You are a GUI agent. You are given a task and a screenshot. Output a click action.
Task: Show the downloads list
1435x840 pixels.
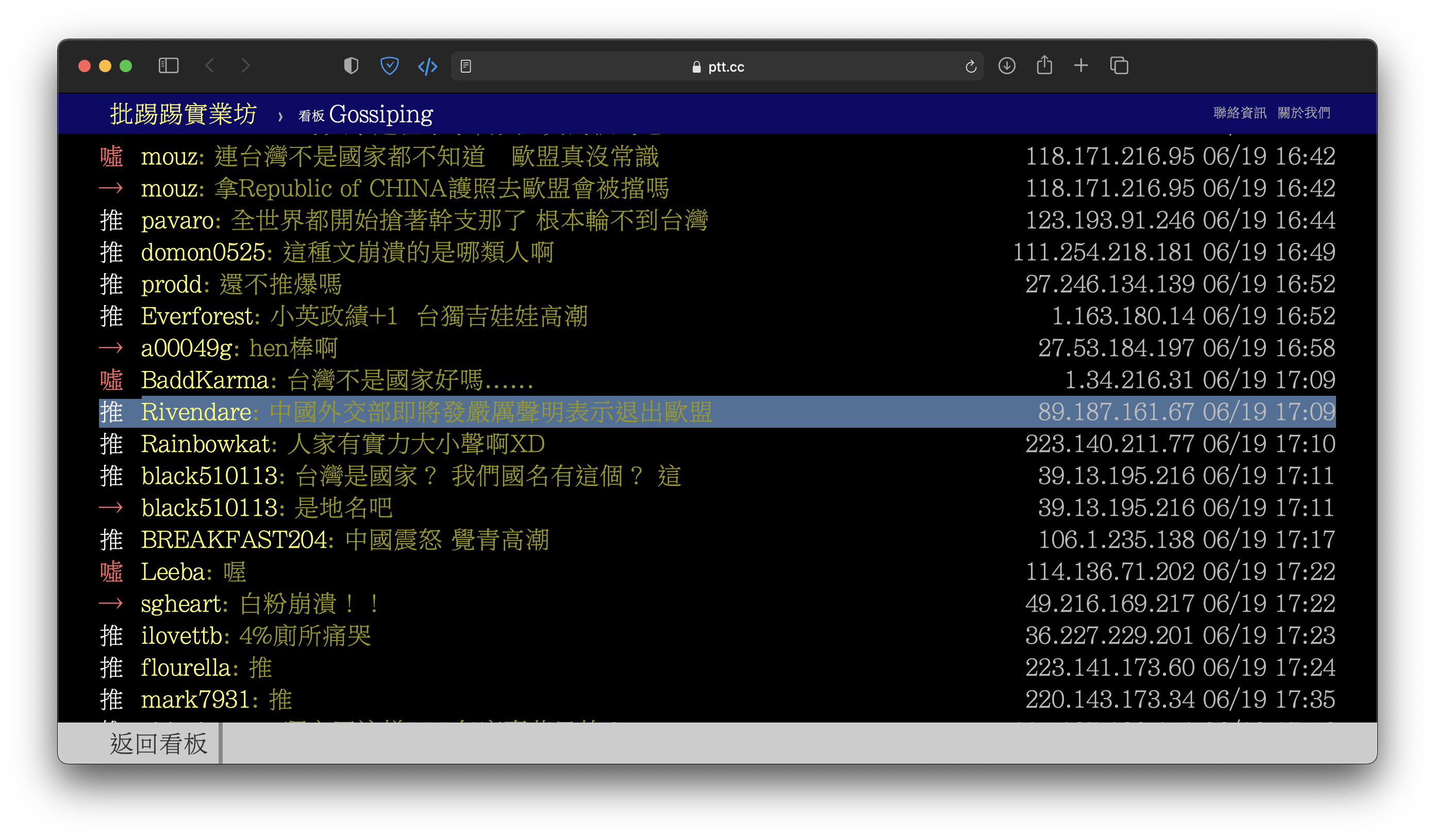(x=1007, y=66)
